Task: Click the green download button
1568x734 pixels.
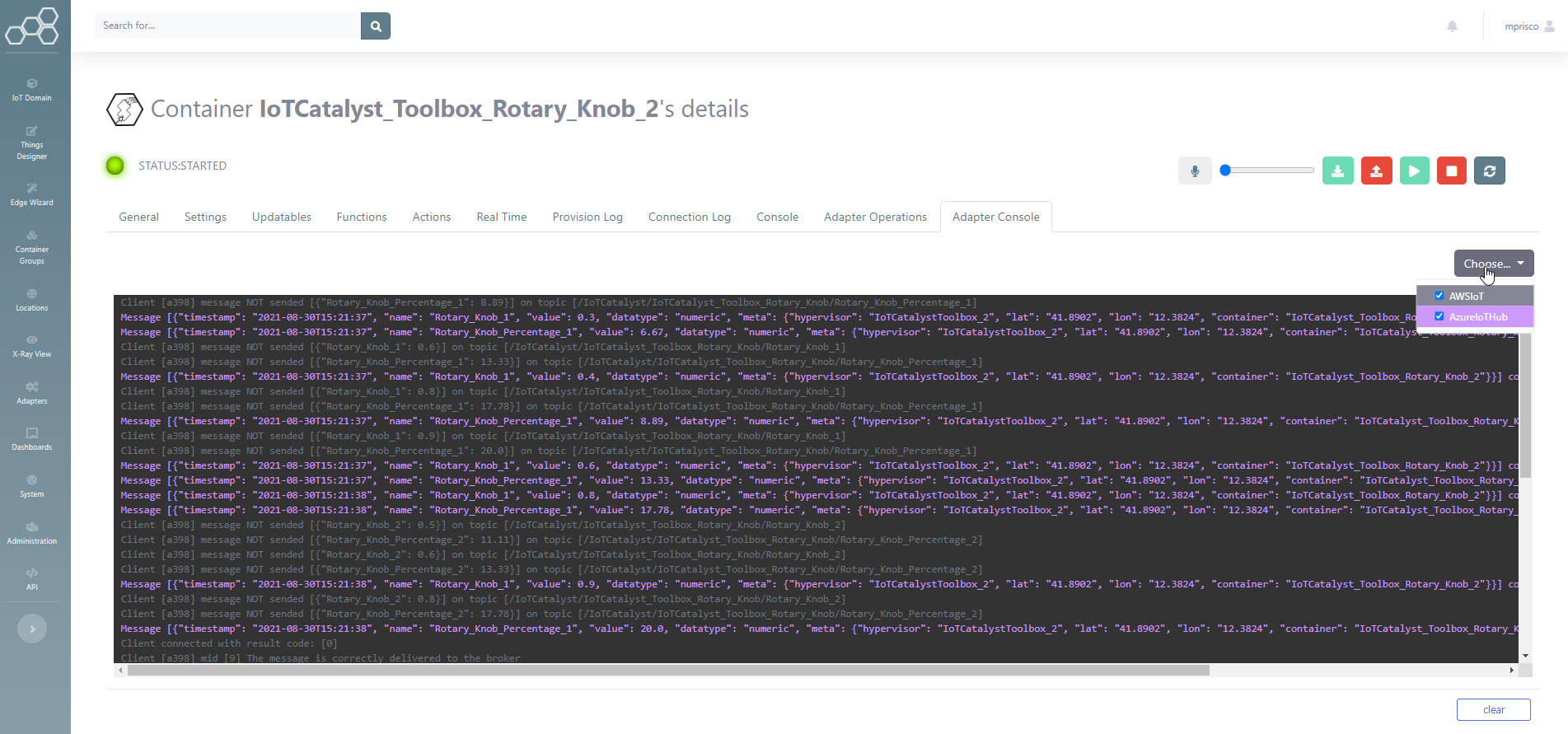Action: pyautogui.click(x=1338, y=171)
